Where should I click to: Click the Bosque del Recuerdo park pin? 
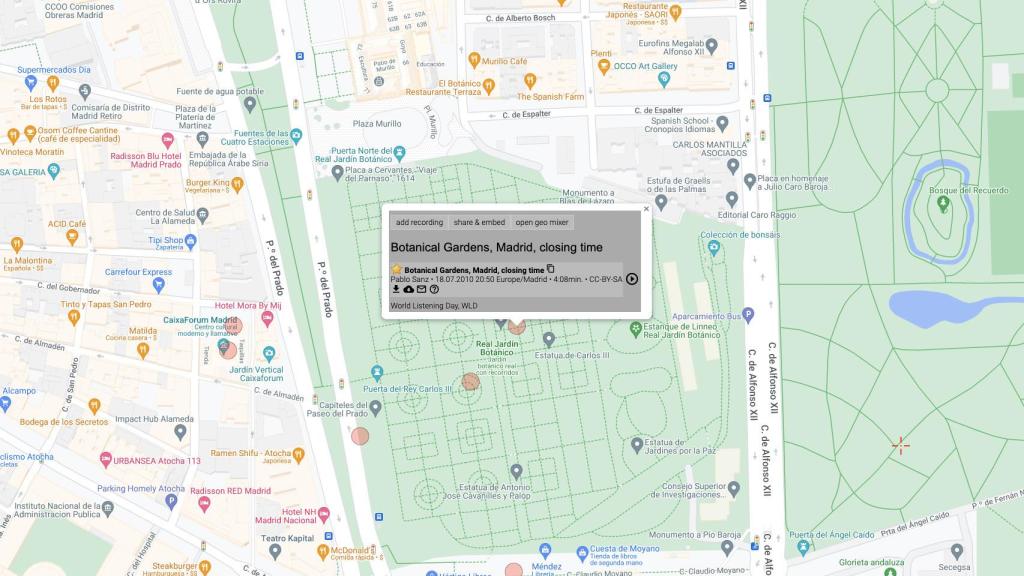[942, 204]
